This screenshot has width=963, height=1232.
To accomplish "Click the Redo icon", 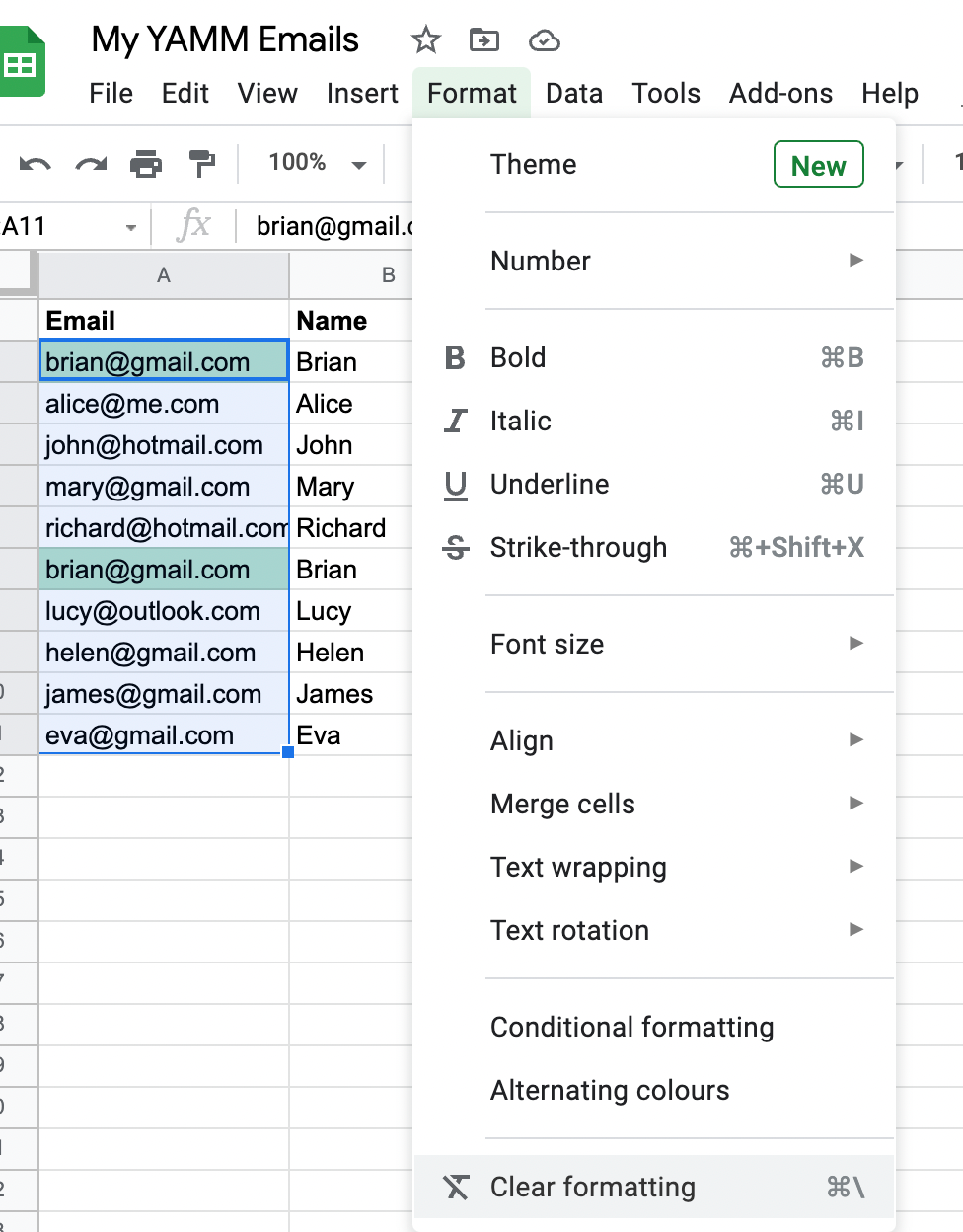I will [x=89, y=164].
